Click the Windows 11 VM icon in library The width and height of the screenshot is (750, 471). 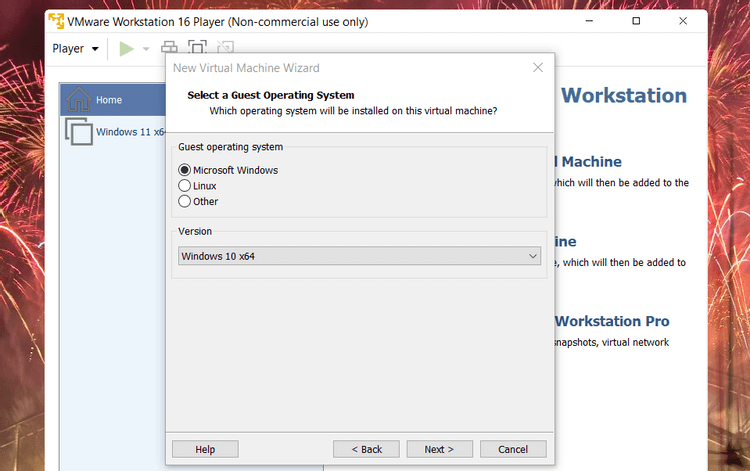(x=79, y=131)
